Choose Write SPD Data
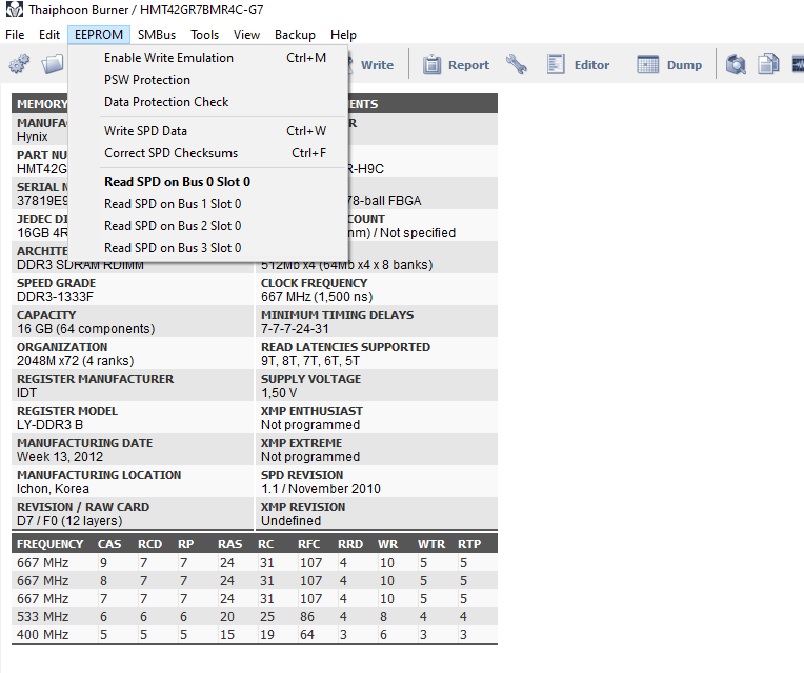804x673 pixels. (208, 131)
